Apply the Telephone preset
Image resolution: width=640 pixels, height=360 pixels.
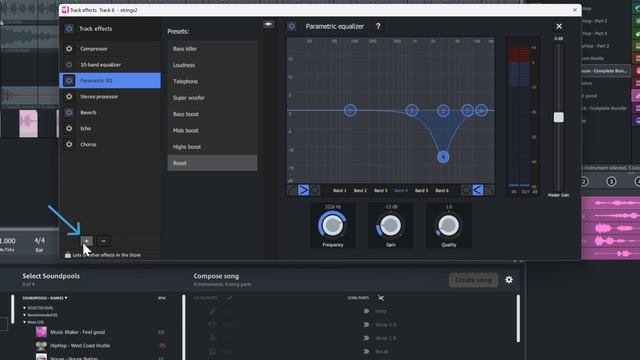(x=212, y=81)
